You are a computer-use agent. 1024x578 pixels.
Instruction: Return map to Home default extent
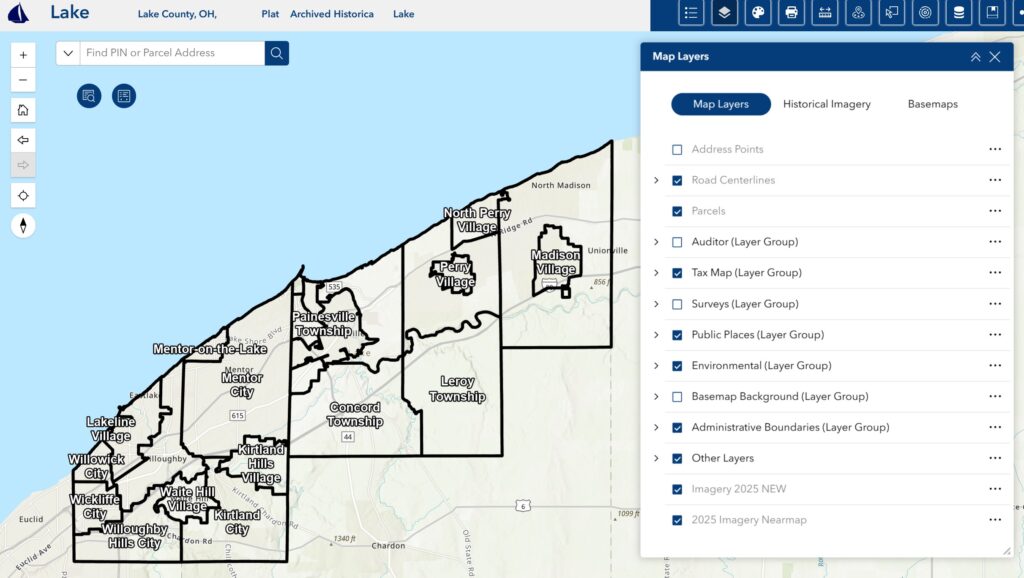(23, 110)
